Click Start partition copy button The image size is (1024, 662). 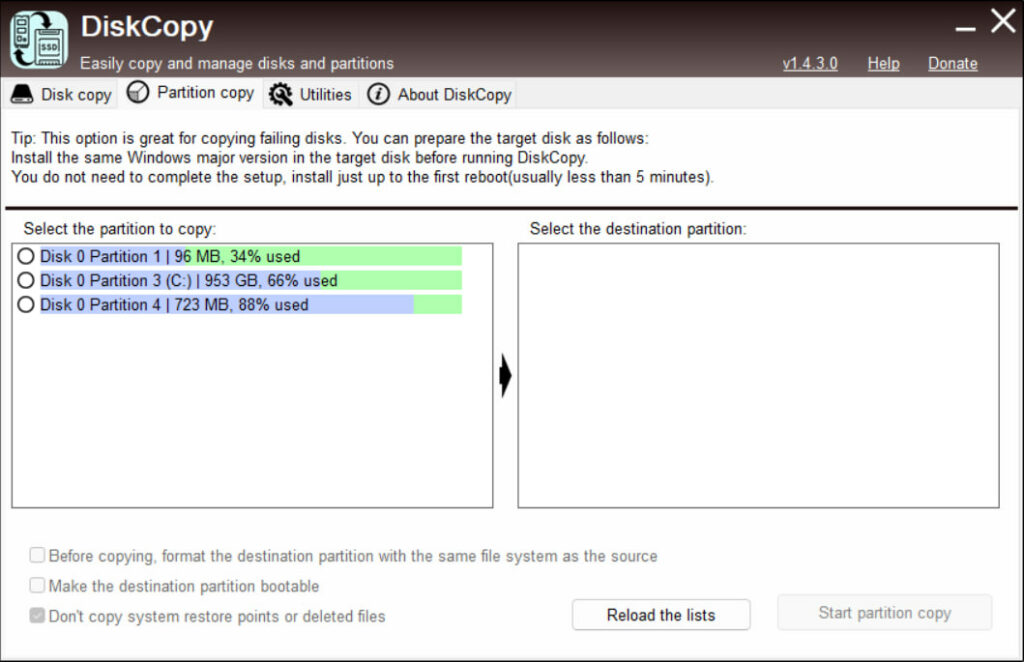[885, 612]
